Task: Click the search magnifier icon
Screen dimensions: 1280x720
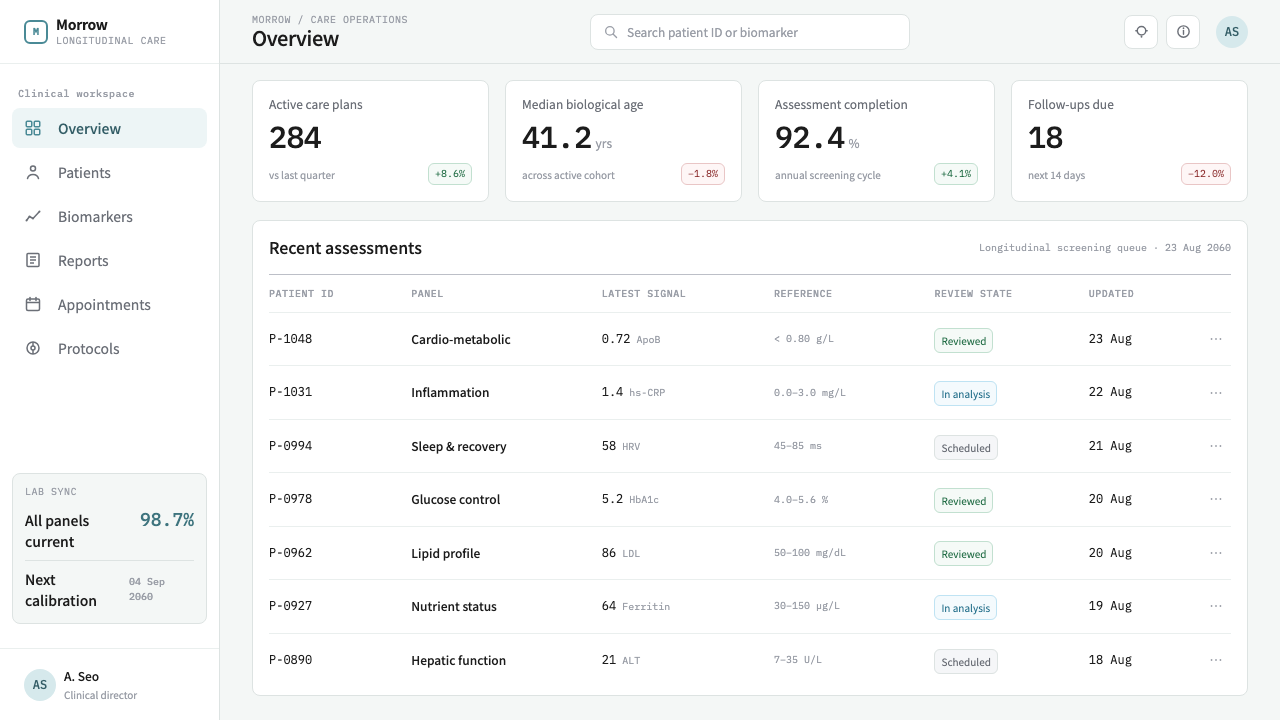Action: [x=611, y=32]
